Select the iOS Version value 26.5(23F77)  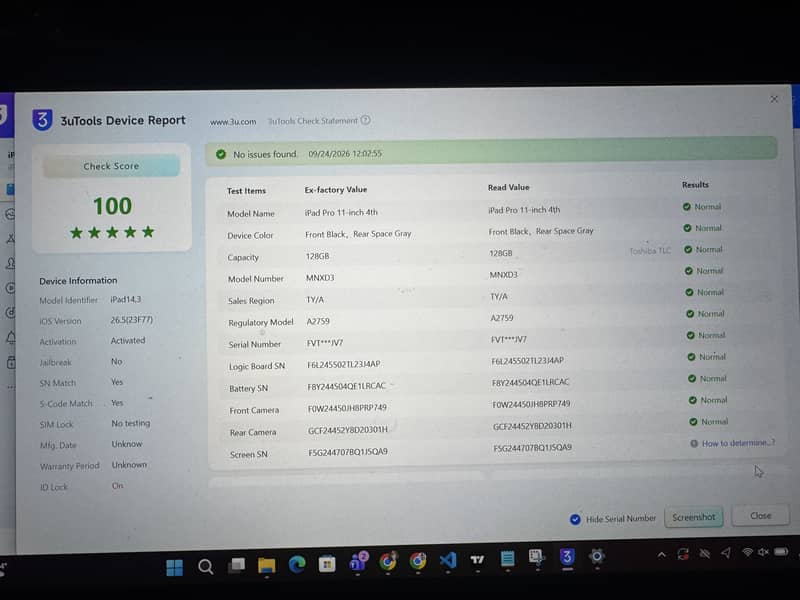click(x=132, y=320)
